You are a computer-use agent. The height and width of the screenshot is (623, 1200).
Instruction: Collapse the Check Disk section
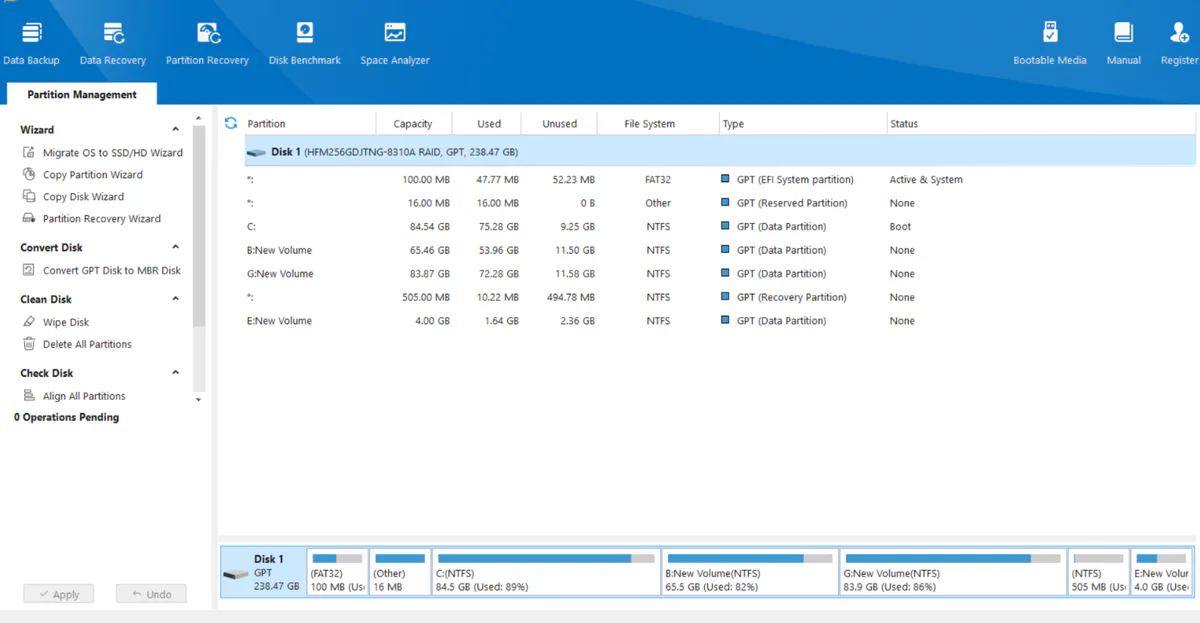pyautogui.click(x=175, y=372)
